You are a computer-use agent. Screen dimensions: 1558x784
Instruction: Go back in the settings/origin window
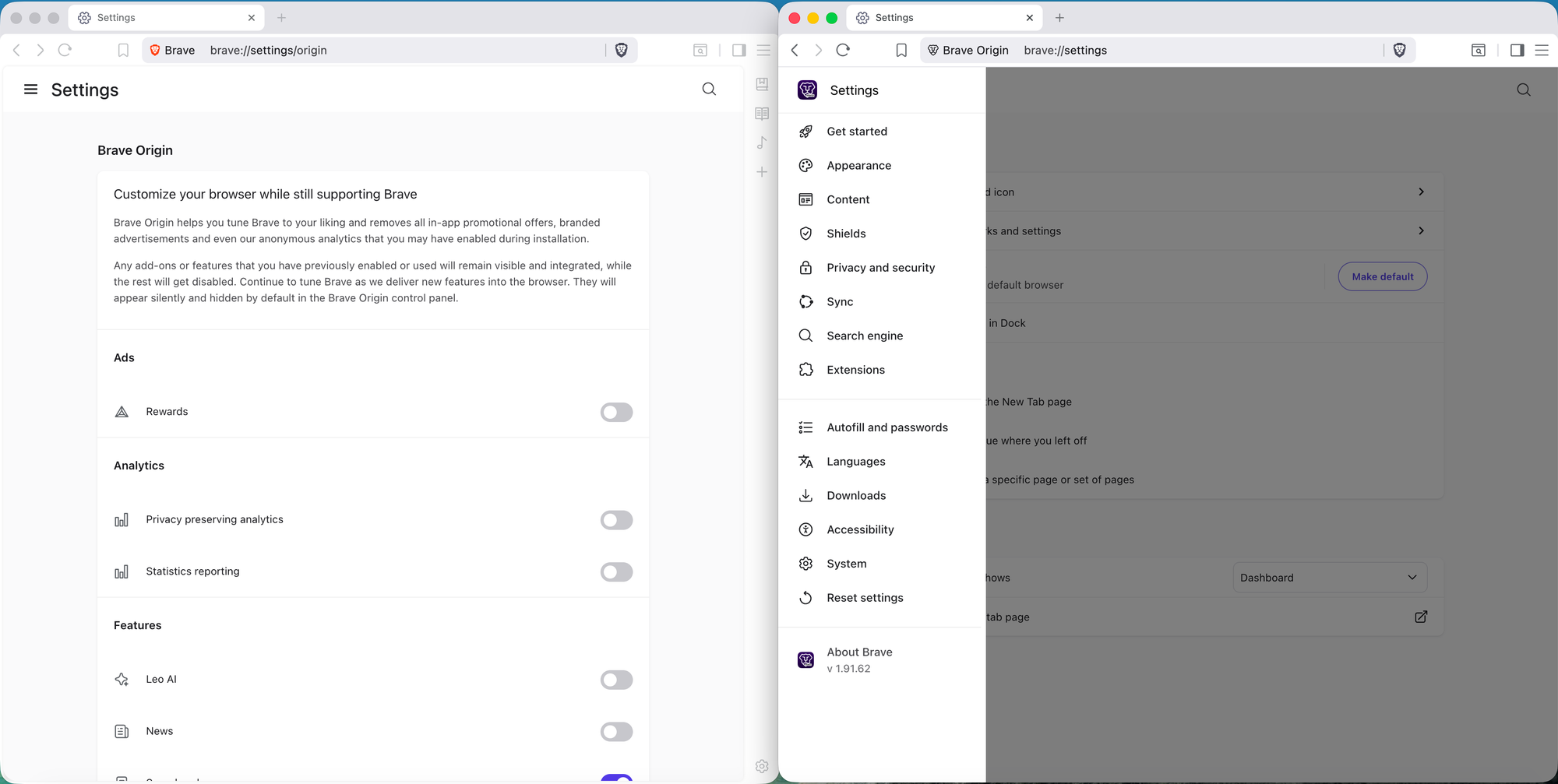16,51
